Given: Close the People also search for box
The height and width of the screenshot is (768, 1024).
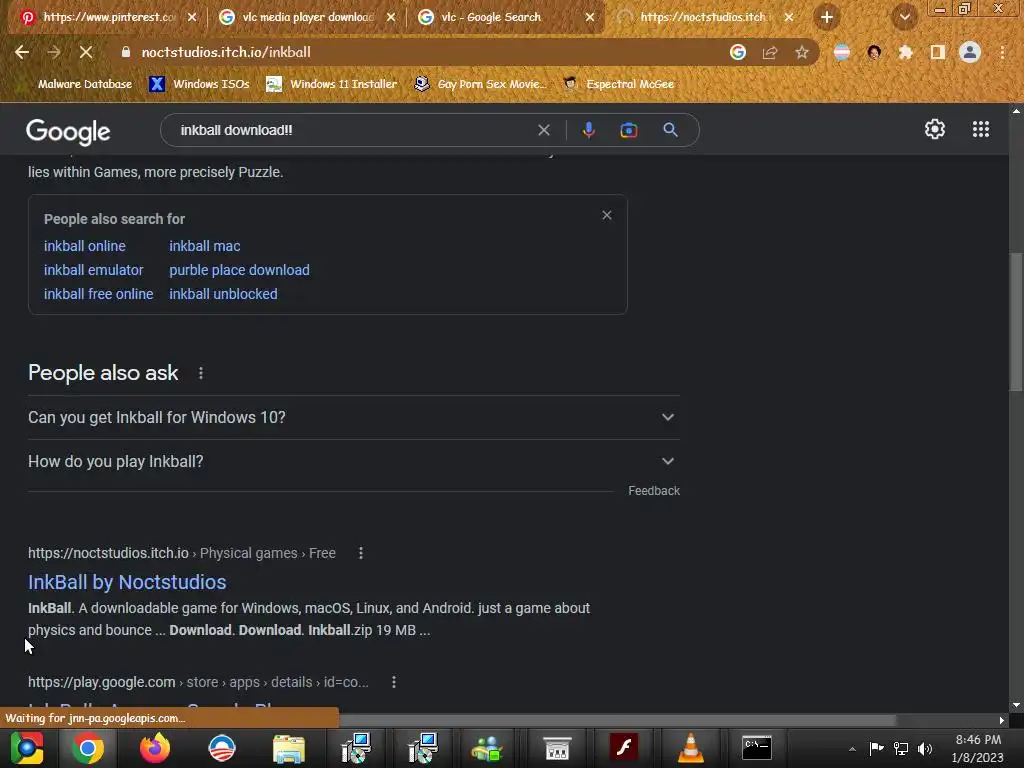Looking at the screenshot, I should (x=607, y=216).
